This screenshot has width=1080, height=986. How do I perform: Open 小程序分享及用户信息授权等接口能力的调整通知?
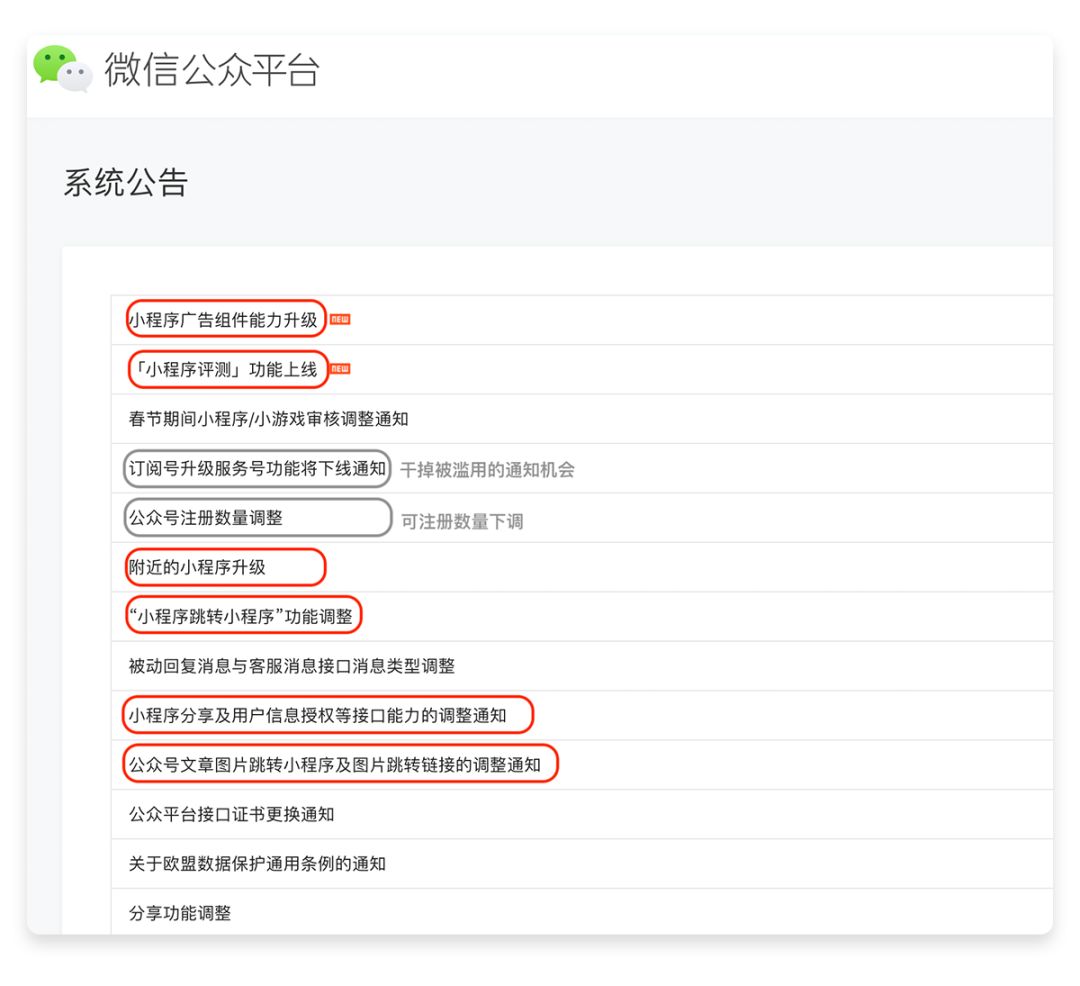click(318, 715)
